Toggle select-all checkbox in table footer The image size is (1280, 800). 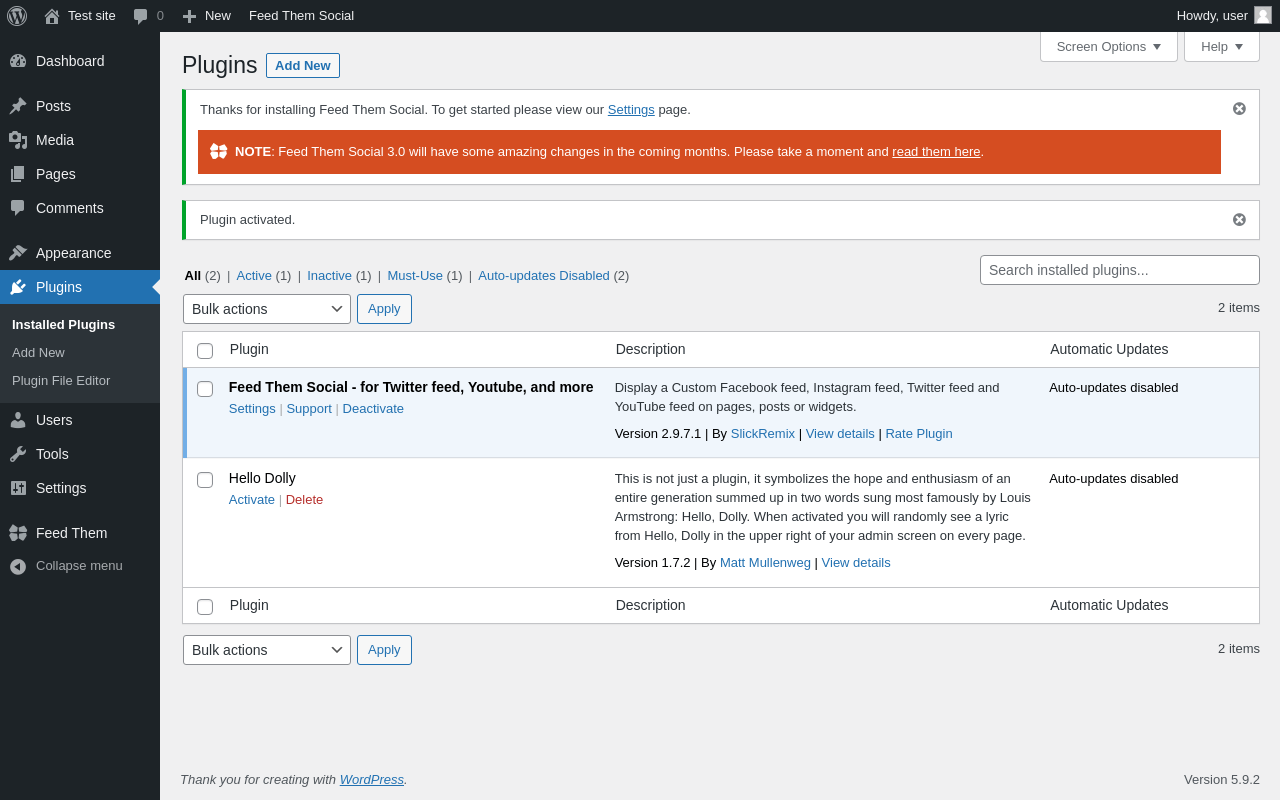(x=205, y=607)
